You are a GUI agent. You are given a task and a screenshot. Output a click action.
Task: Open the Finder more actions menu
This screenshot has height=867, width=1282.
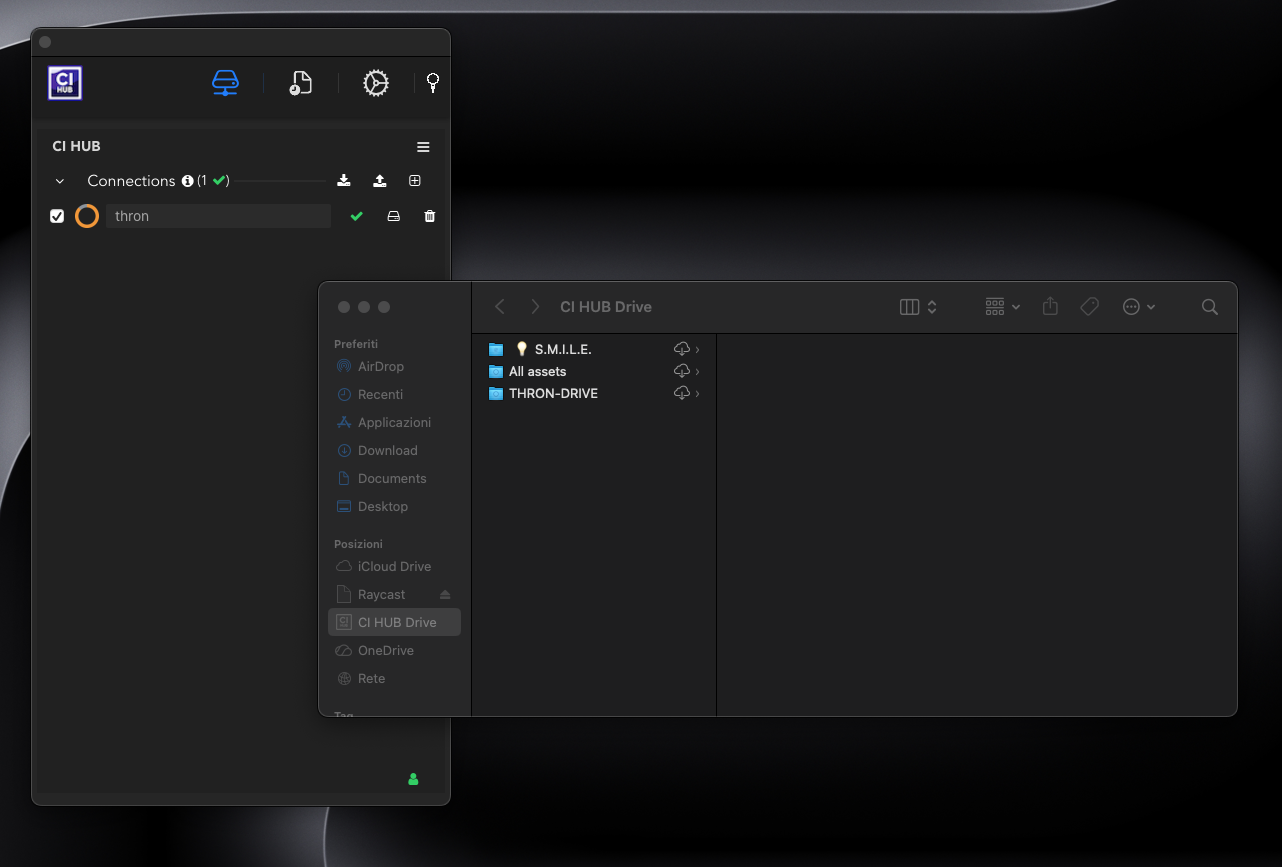coord(1139,307)
